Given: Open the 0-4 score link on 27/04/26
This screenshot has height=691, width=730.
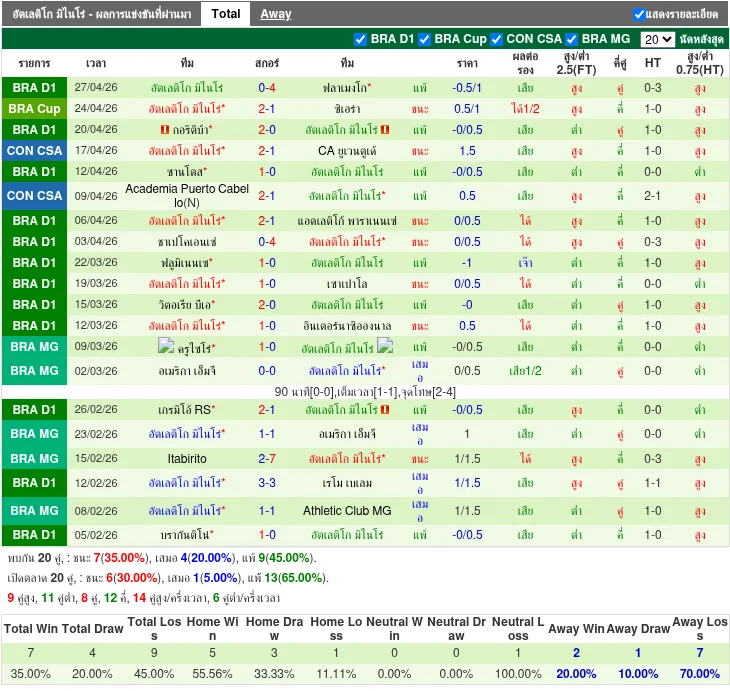Looking at the screenshot, I should [267, 88].
